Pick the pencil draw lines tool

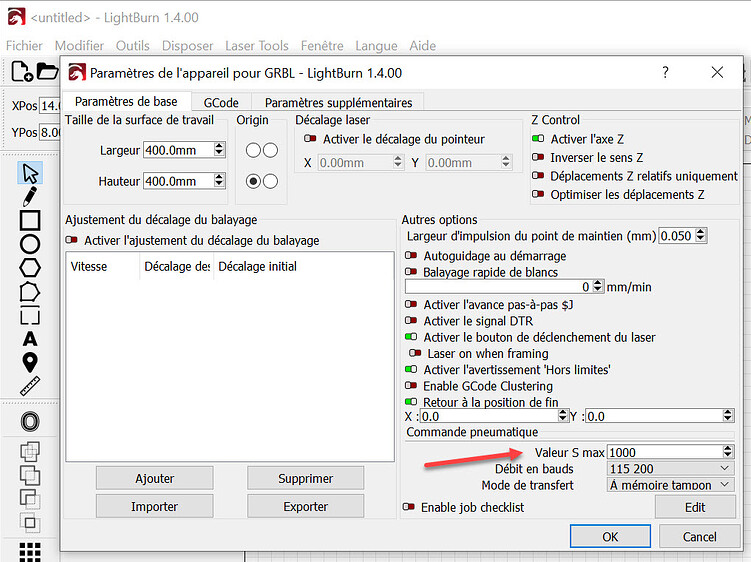30,197
